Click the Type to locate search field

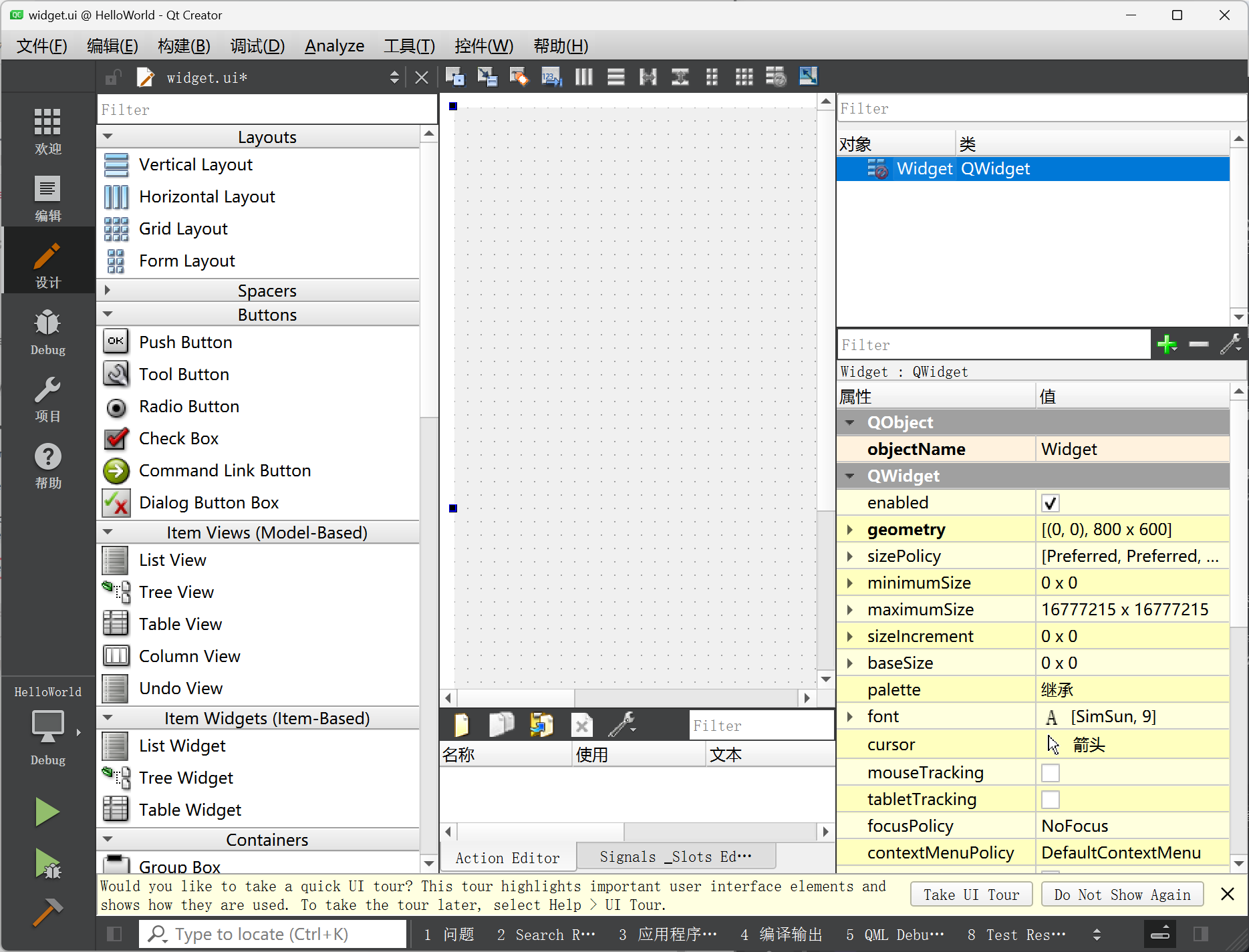[273, 934]
